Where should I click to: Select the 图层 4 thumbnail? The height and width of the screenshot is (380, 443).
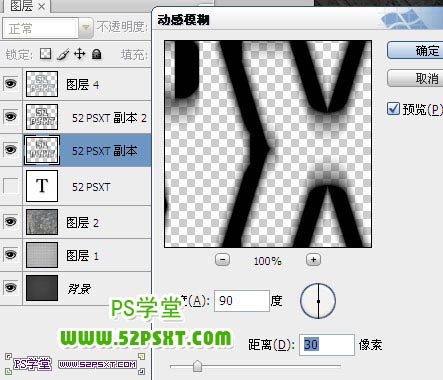click(x=42, y=84)
